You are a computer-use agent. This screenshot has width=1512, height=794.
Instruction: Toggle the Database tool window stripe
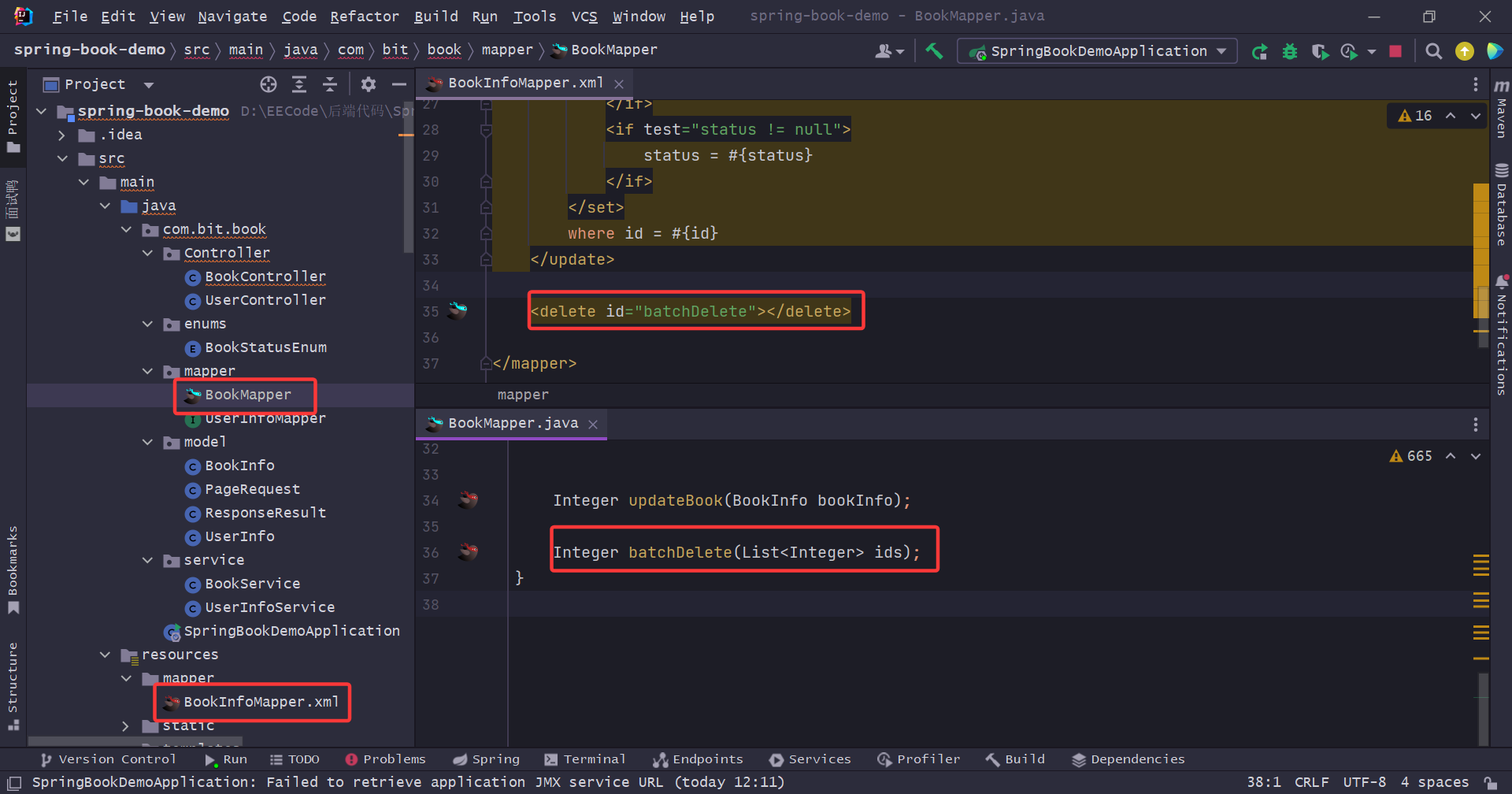(x=1502, y=205)
